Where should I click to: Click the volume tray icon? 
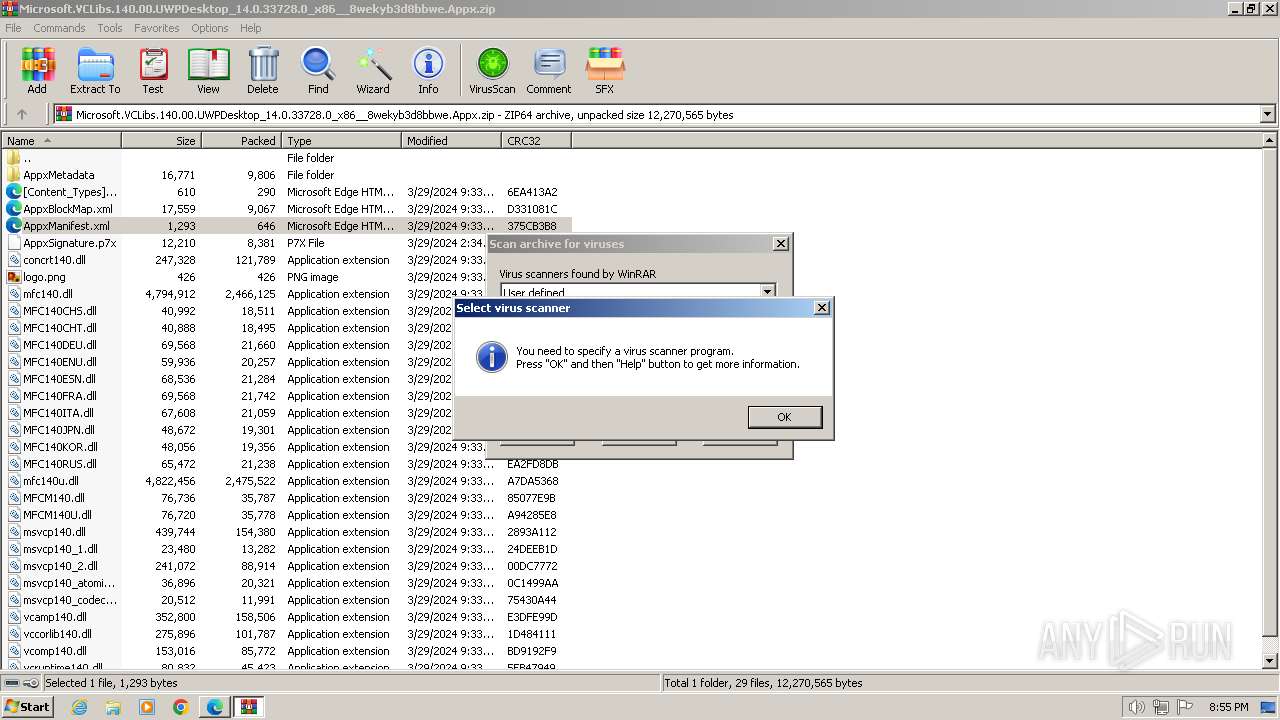coord(1136,707)
